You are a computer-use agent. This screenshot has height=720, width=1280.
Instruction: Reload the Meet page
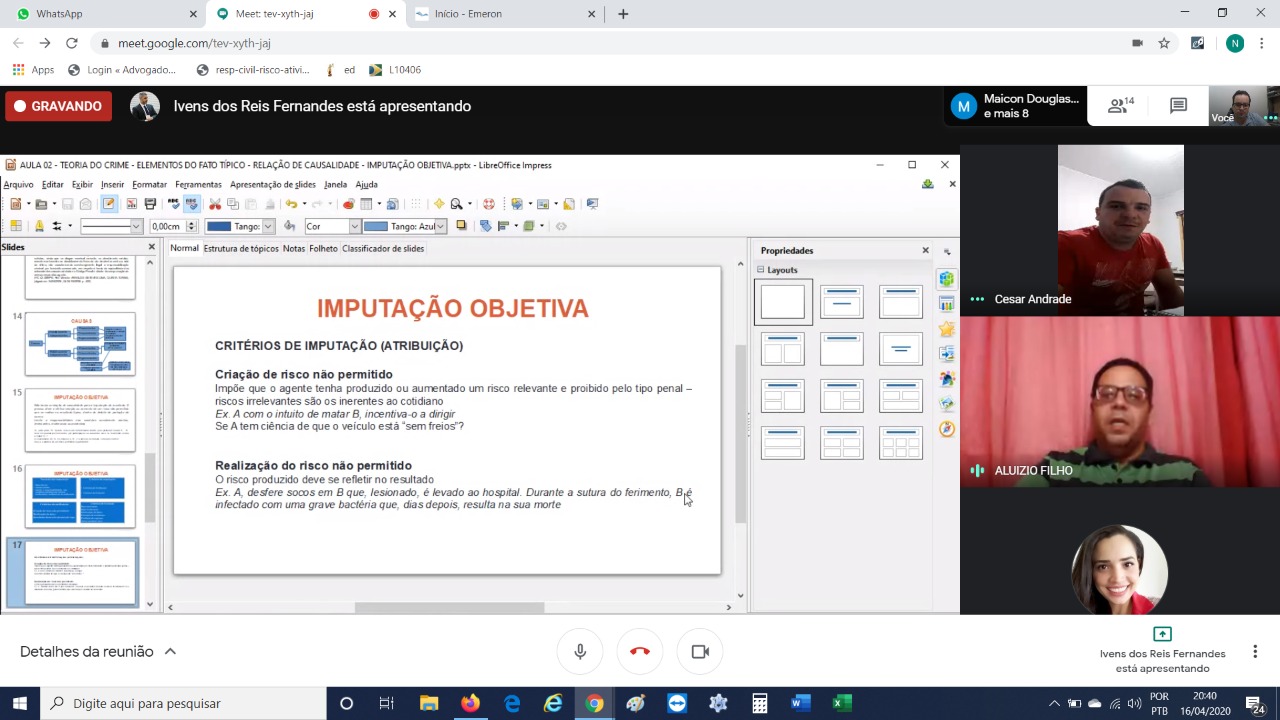click(71, 43)
